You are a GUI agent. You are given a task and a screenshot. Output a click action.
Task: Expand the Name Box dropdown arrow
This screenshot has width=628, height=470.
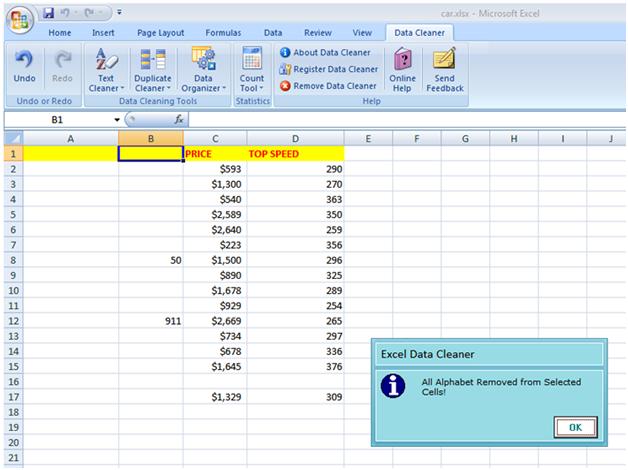[117, 120]
